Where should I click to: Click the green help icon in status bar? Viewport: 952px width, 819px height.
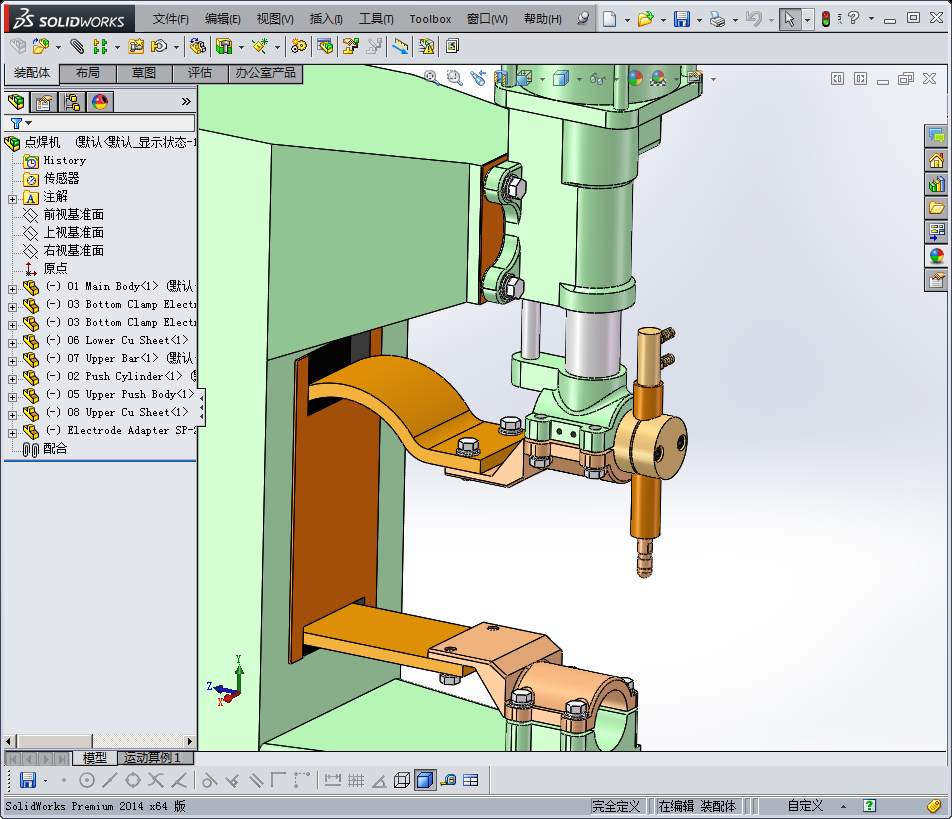[869, 806]
